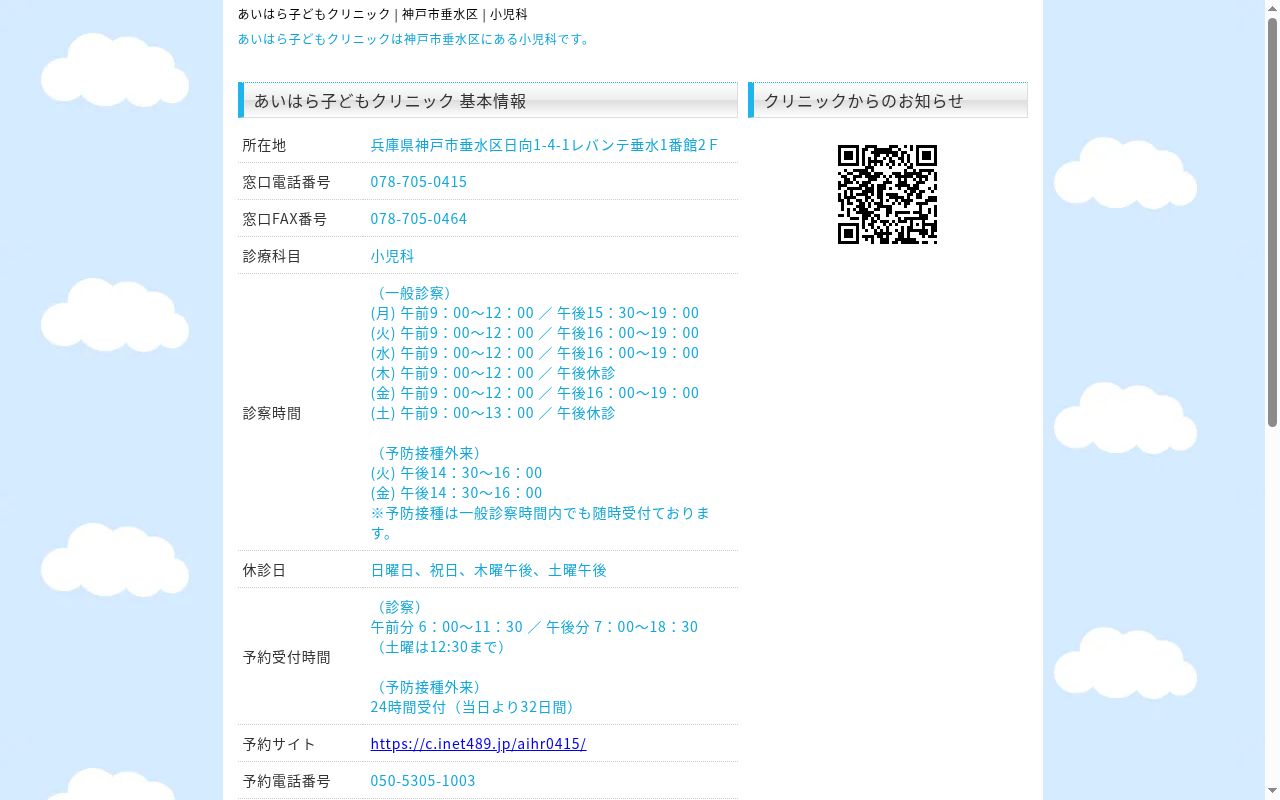Click the closed days '日曜日、祝日、木曜午後、土曜午後'
Viewport: 1280px width, 800px height.
489,570
